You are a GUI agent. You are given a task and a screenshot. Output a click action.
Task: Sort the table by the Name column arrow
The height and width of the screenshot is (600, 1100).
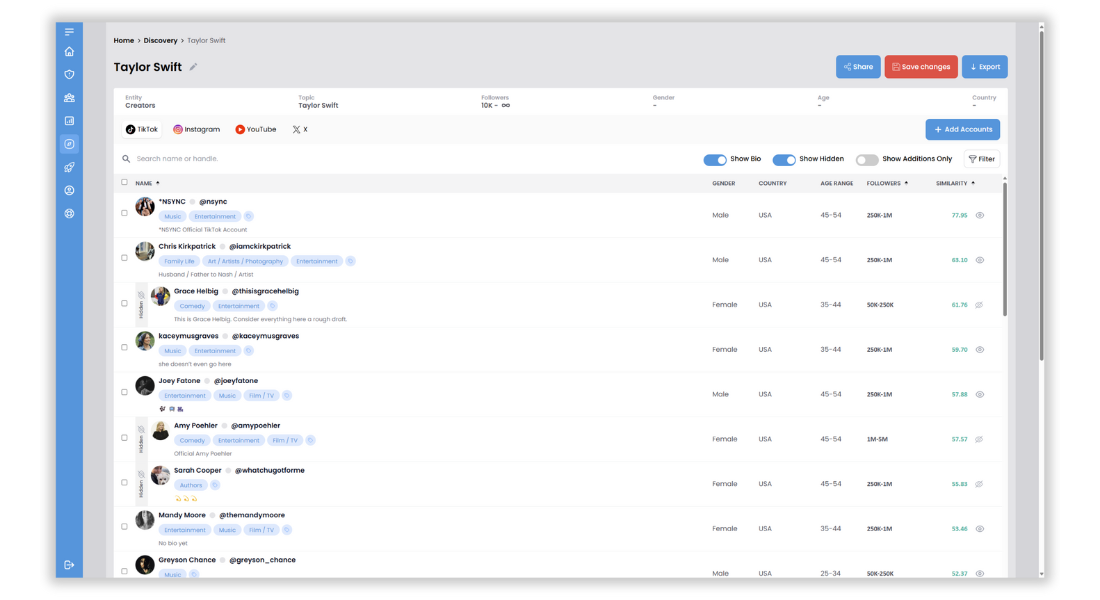pos(157,183)
